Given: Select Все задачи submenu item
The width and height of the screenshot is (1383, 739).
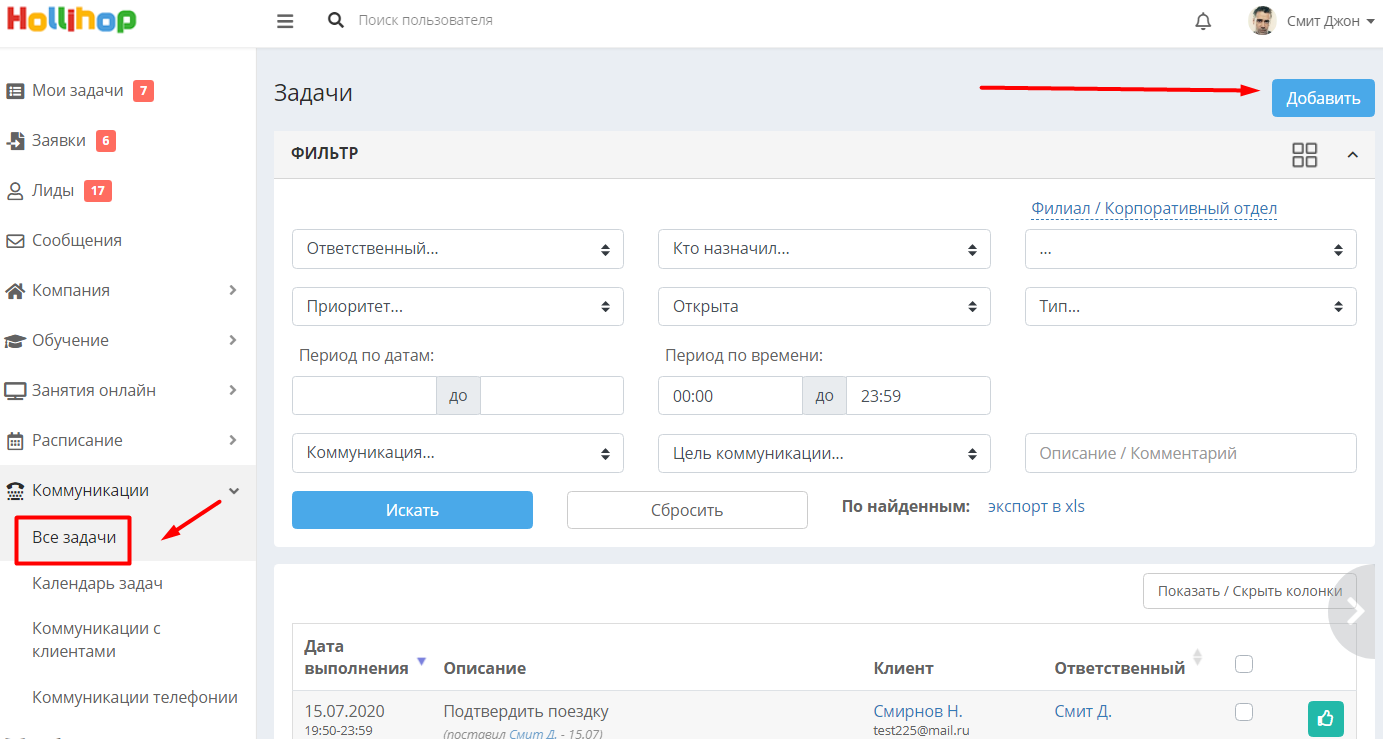Looking at the screenshot, I should pyautogui.click(x=74, y=538).
